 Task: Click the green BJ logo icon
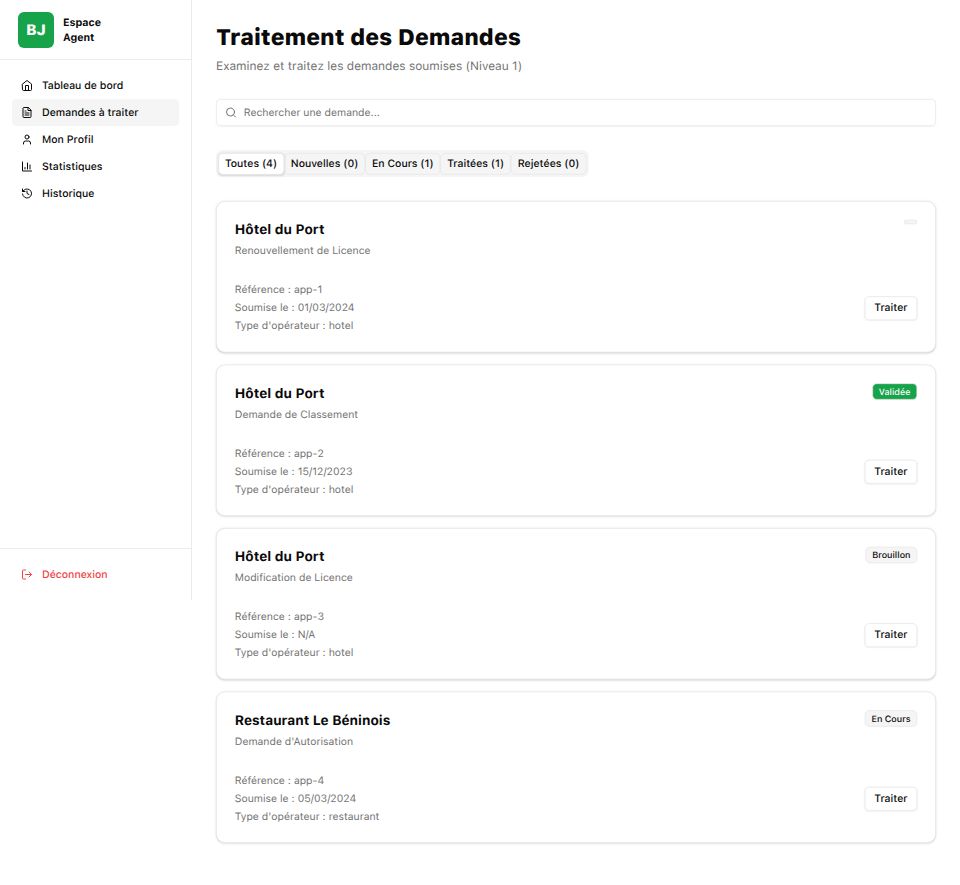36,30
